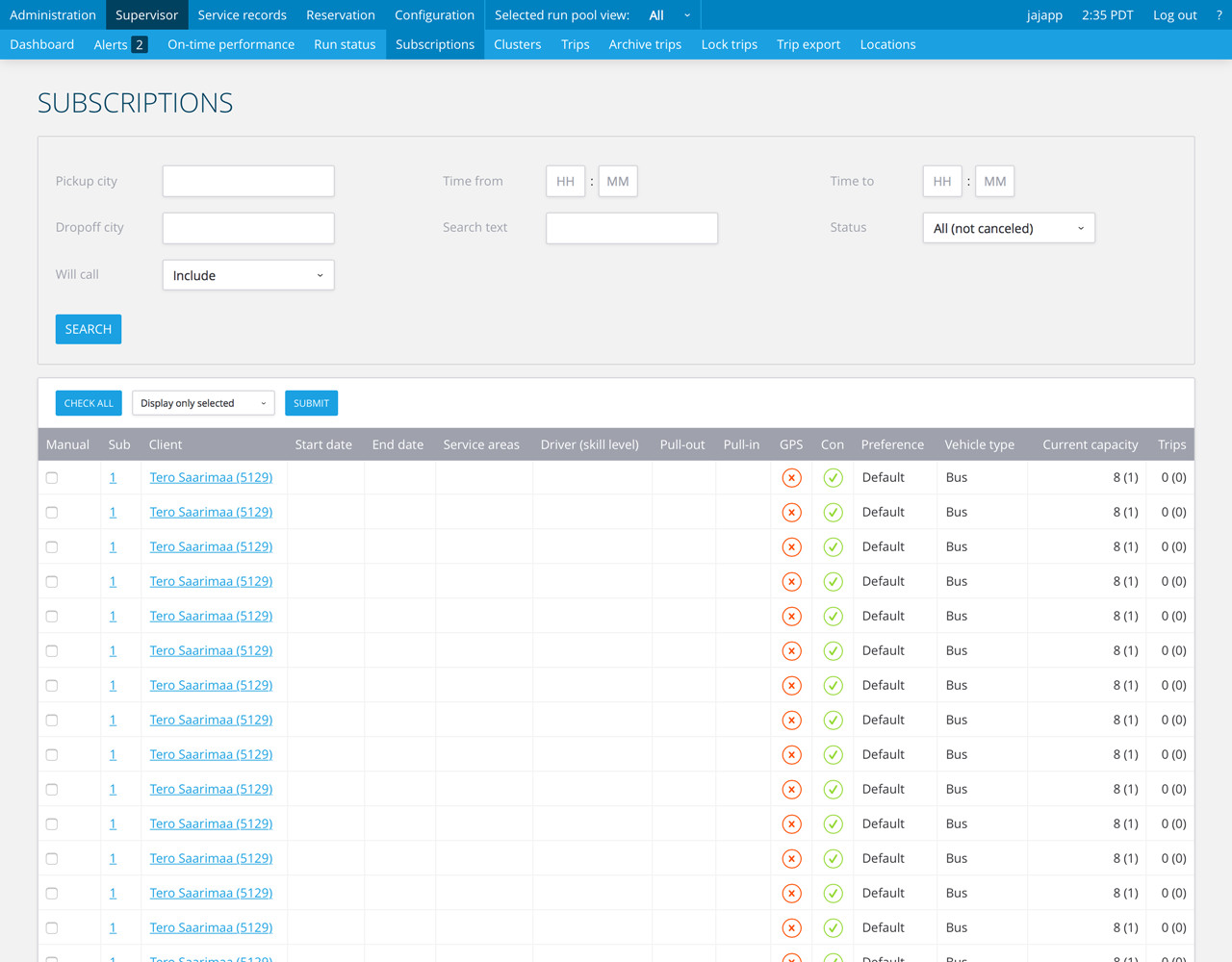Click the End date column header
This screenshot has height=962, width=1232.
click(398, 444)
